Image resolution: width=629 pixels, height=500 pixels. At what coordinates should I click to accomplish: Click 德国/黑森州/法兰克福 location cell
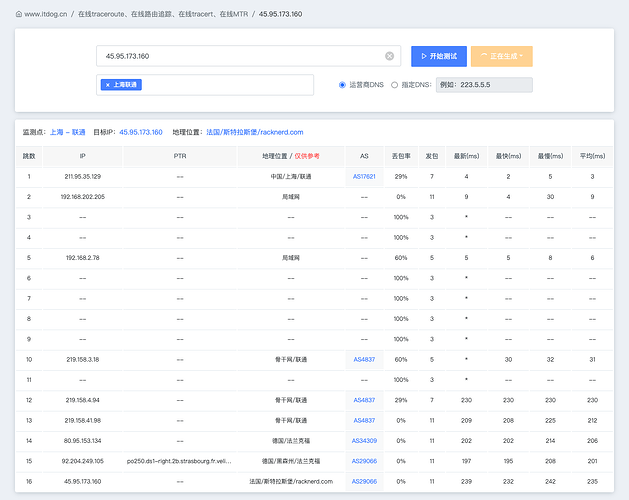pyautogui.click(x=291, y=461)
